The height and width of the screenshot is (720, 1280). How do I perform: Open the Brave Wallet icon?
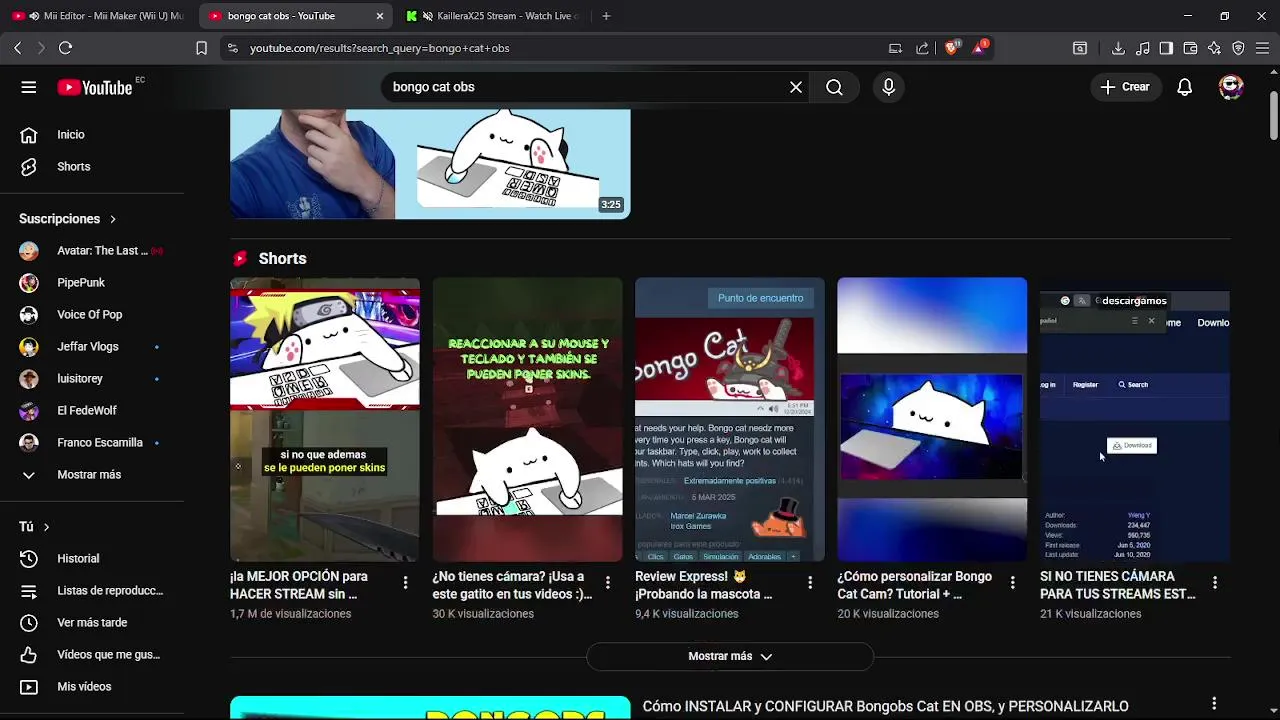click(x=1190, y=48)
